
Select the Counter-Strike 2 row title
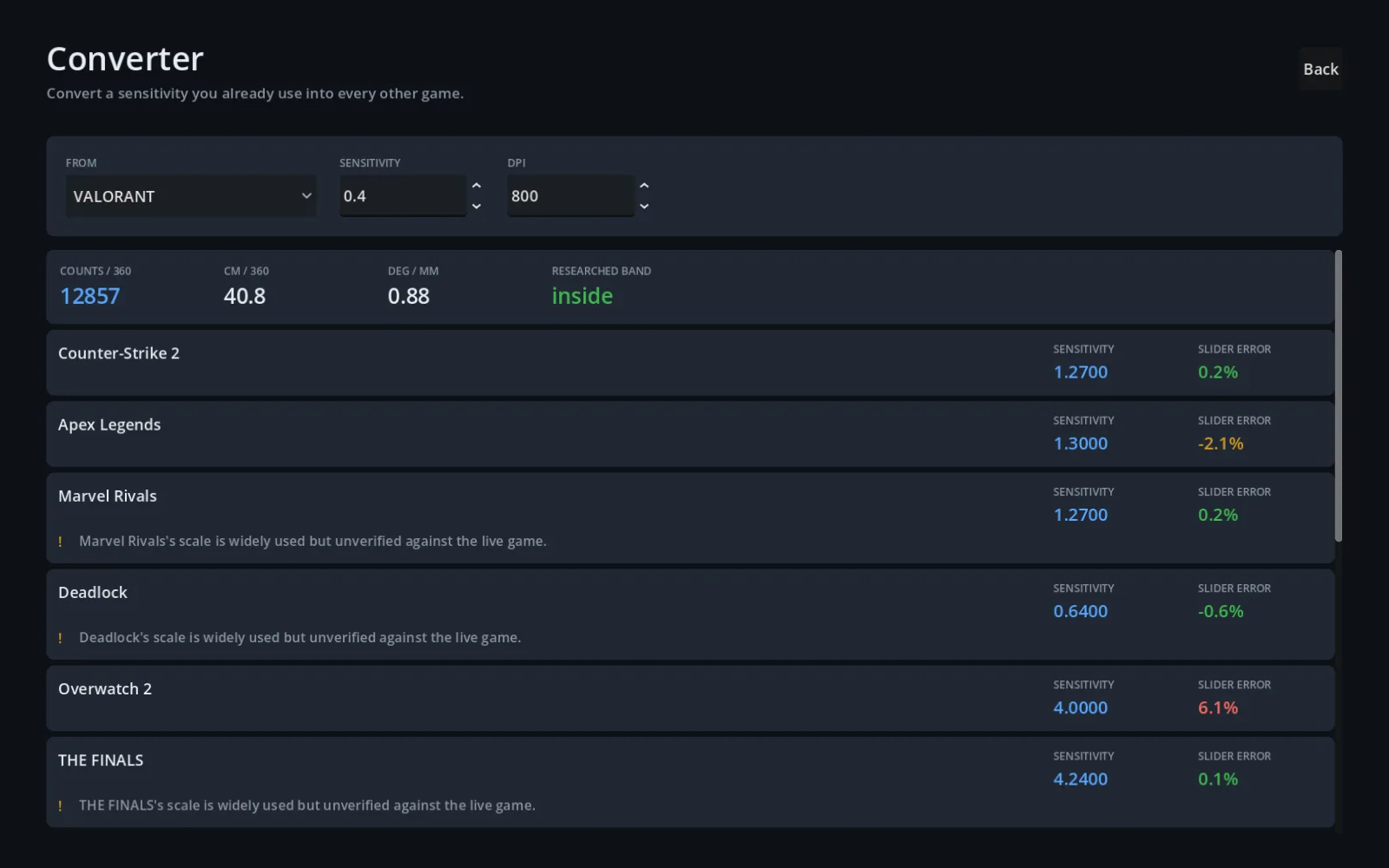tap(119, 353)
